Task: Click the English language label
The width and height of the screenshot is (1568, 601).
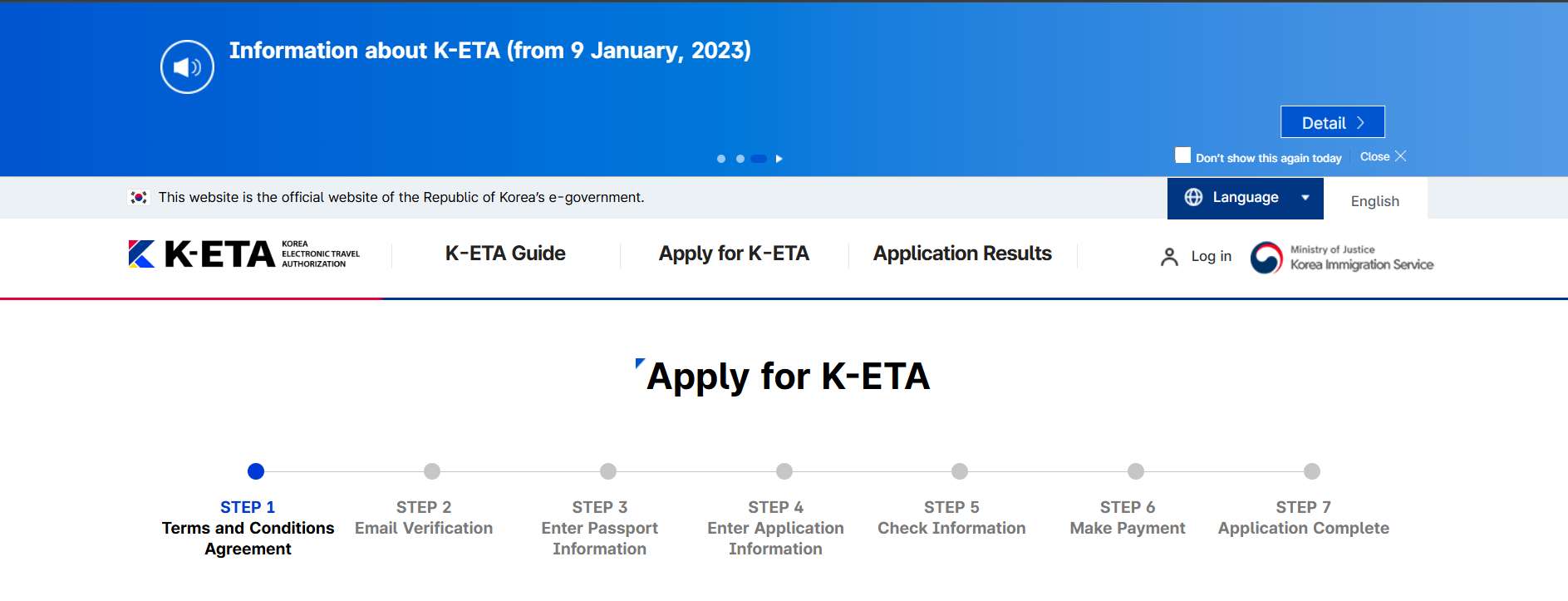Action: coord(1375,201)
